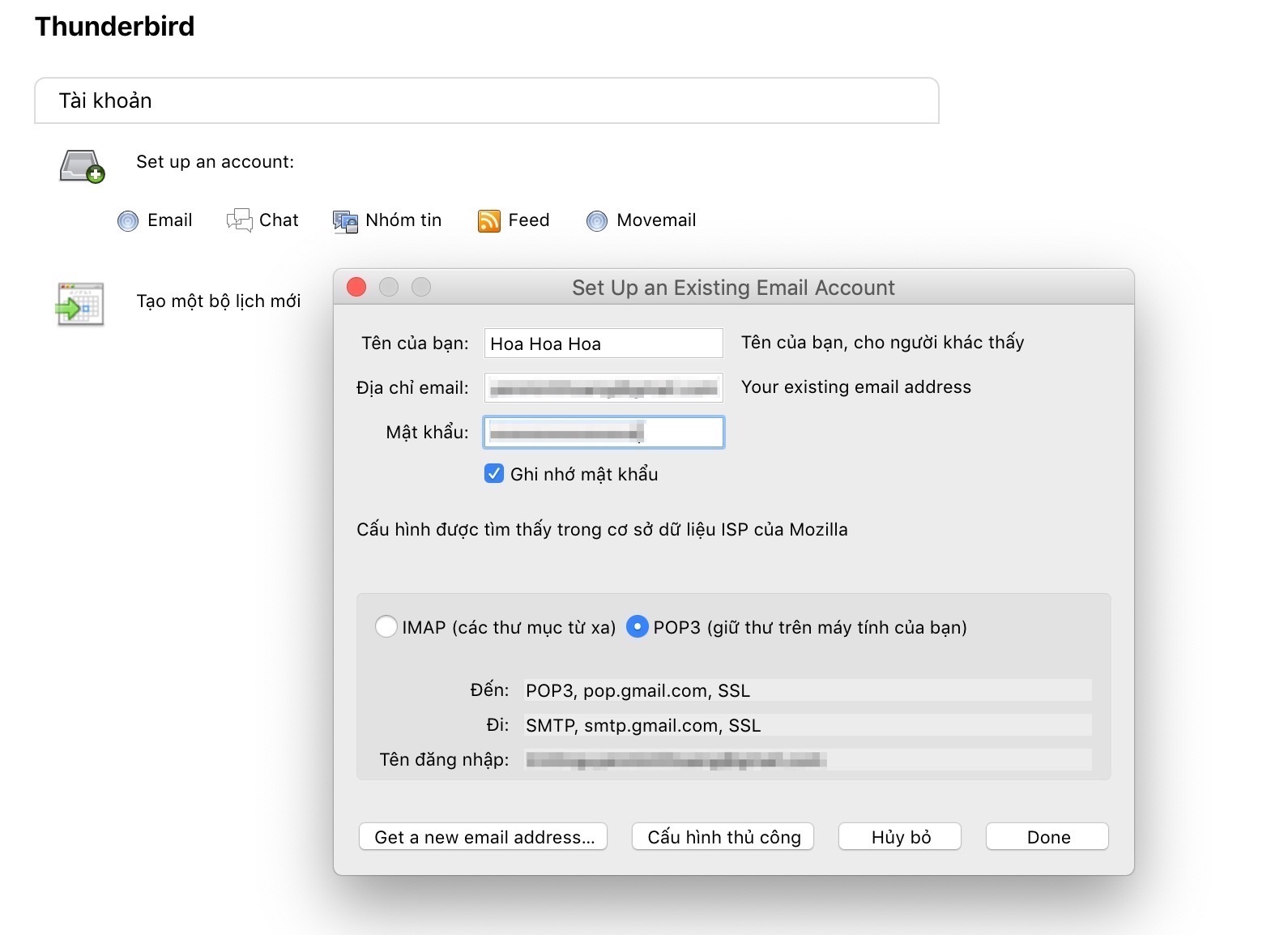Click the dialog title Set Up an Existing Email Account
Image resolution: width=1288 pixels, height=935 pixels.
pyautogui.click(x=733, y=288)
